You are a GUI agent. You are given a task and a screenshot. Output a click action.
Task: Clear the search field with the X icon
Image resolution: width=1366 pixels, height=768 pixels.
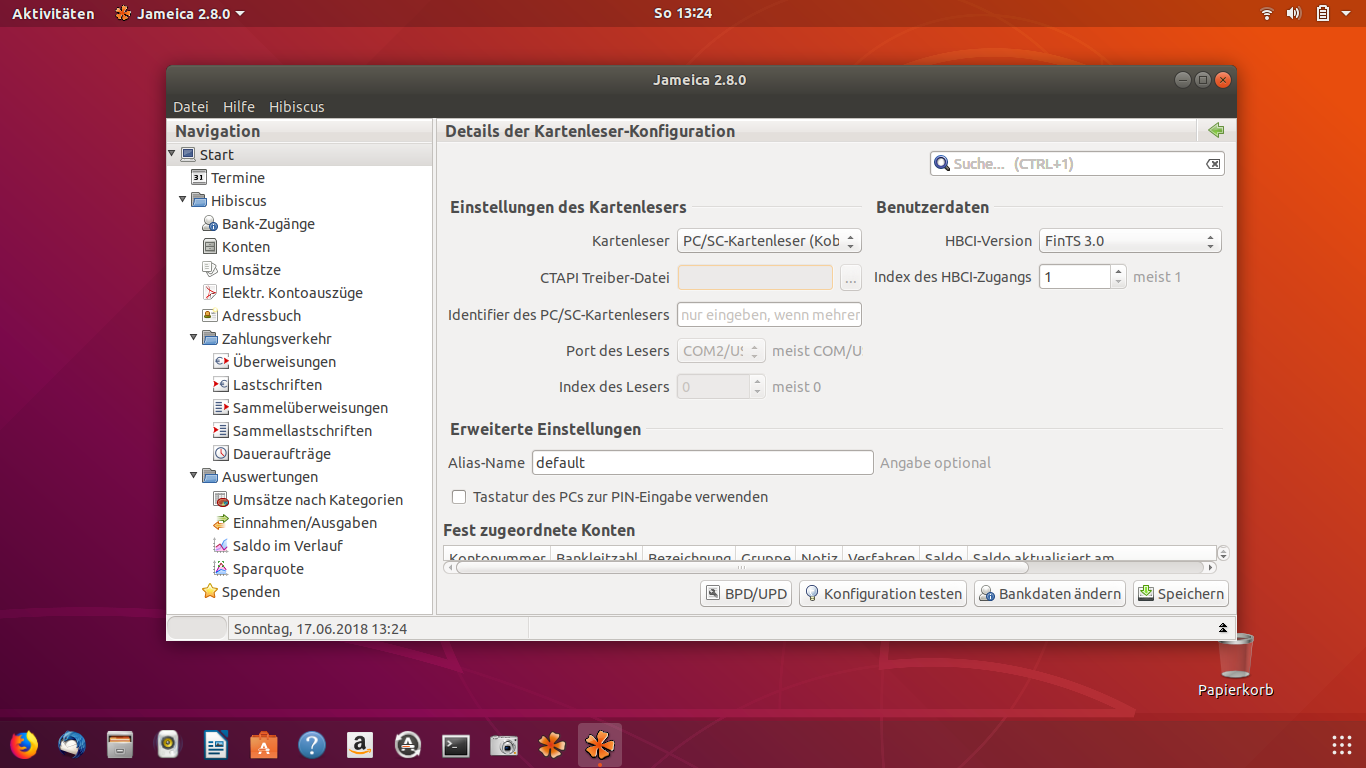click(x=1213, y=164)
